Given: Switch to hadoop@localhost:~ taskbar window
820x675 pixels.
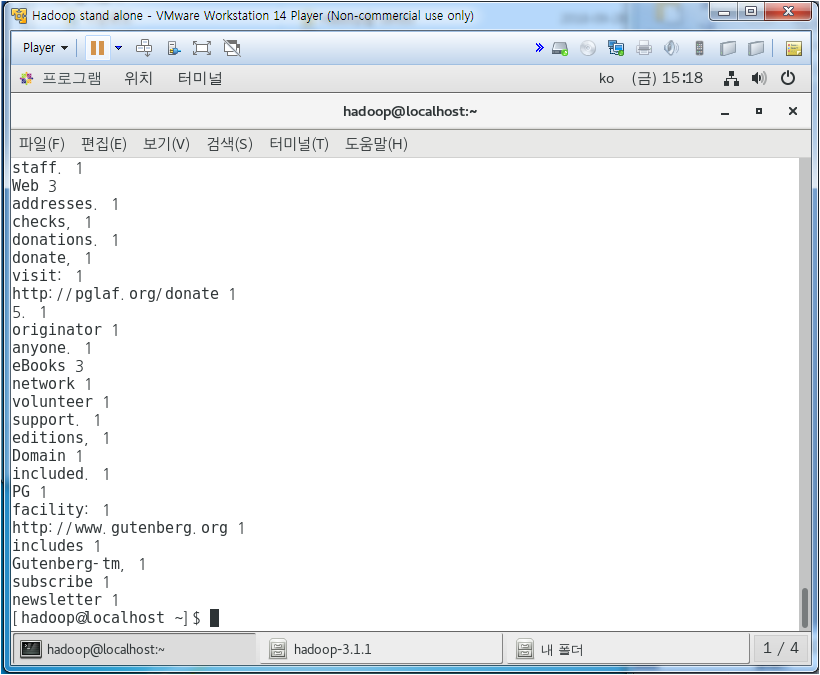Looking at the screenshot, I should pos(134,649).
